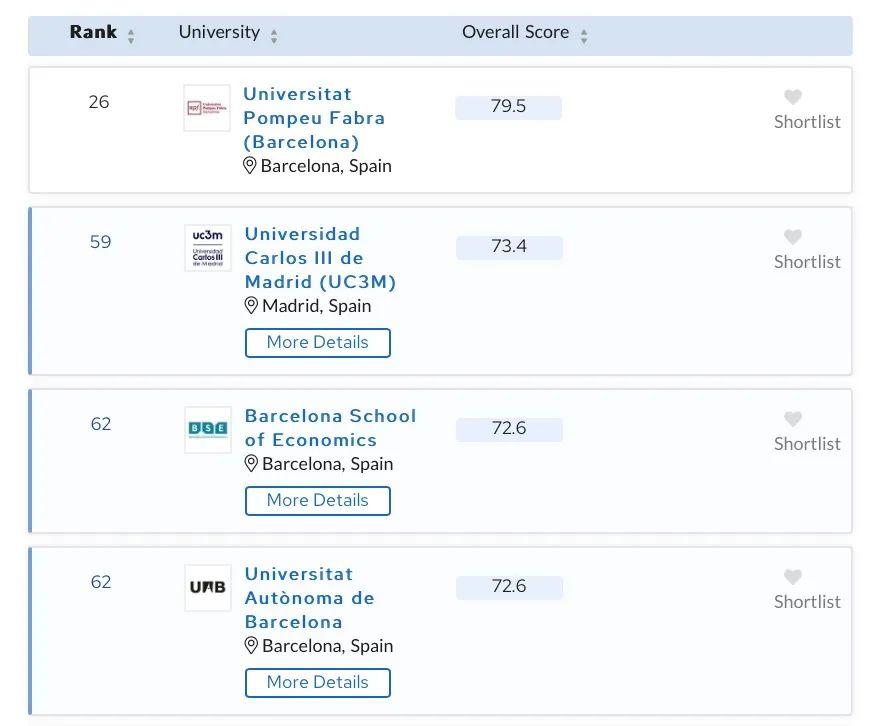Click More Details for Universitat Autònoma de Barcelona
Viewport: 884px width, 726px height.
coord(317,682)
